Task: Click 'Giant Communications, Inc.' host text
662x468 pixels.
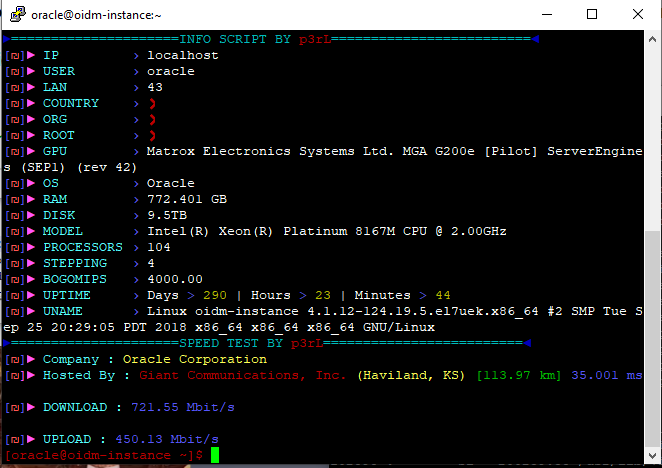Action: (x=242, y=375)
